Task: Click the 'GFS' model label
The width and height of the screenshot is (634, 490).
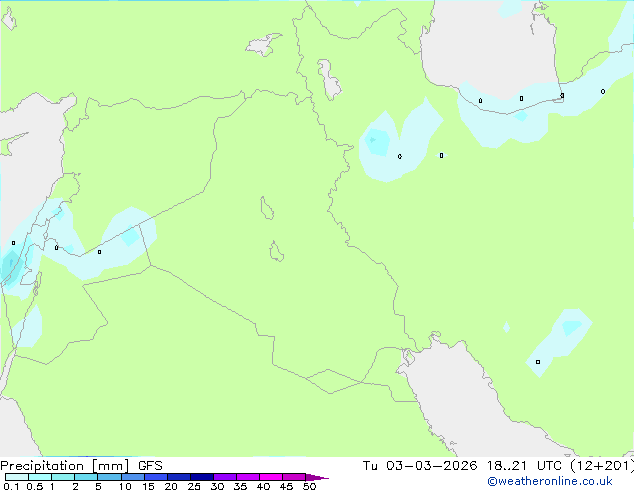Action: pos(150,466)
